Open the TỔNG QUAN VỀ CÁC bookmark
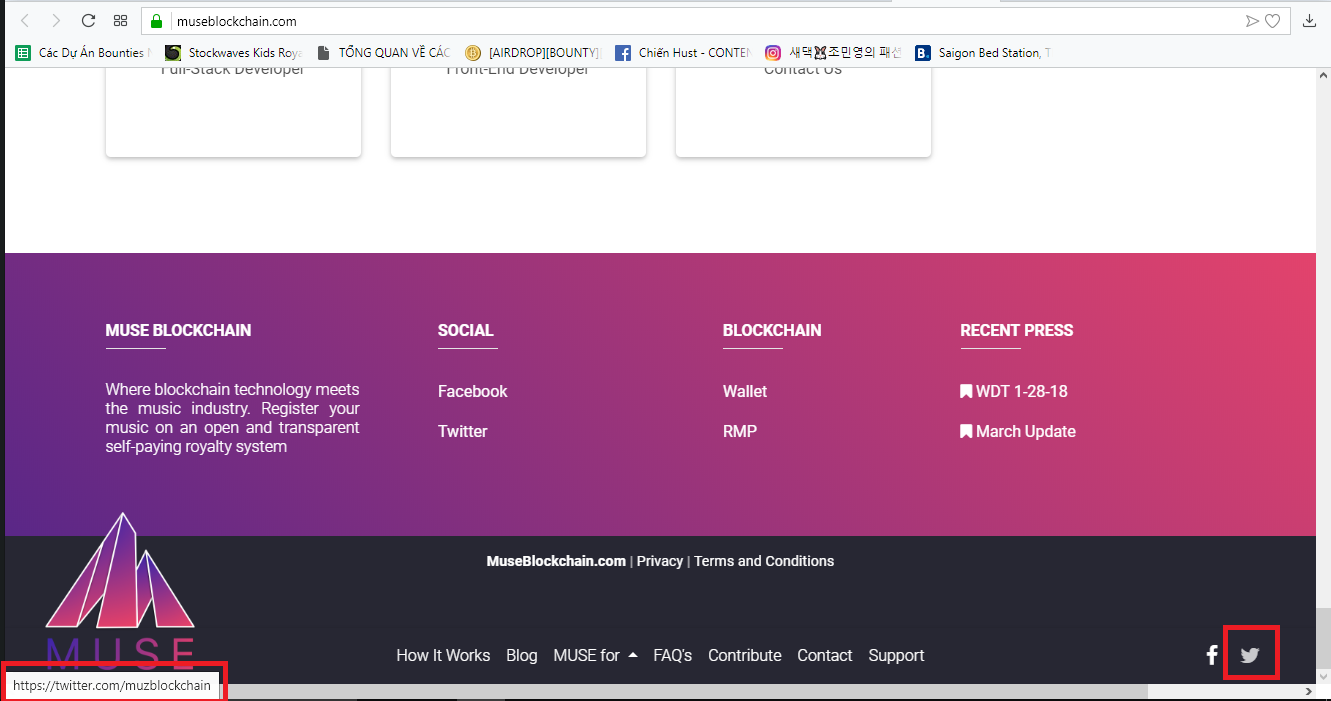 (x=383, y=53)
